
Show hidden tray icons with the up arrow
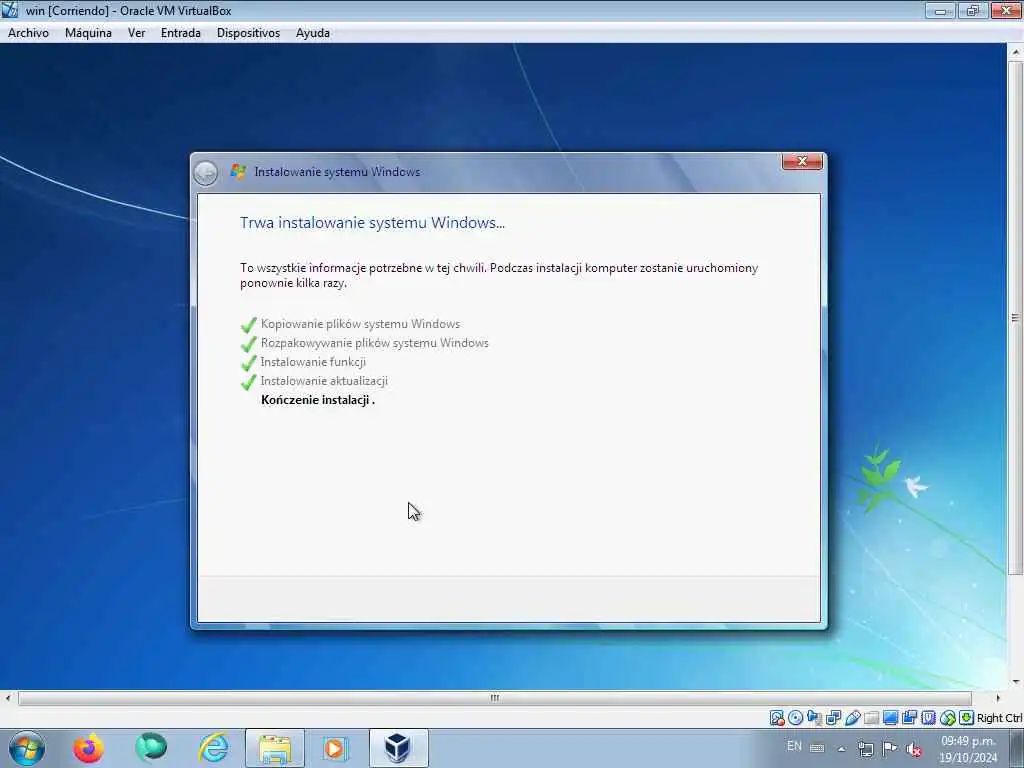(841, 749)
